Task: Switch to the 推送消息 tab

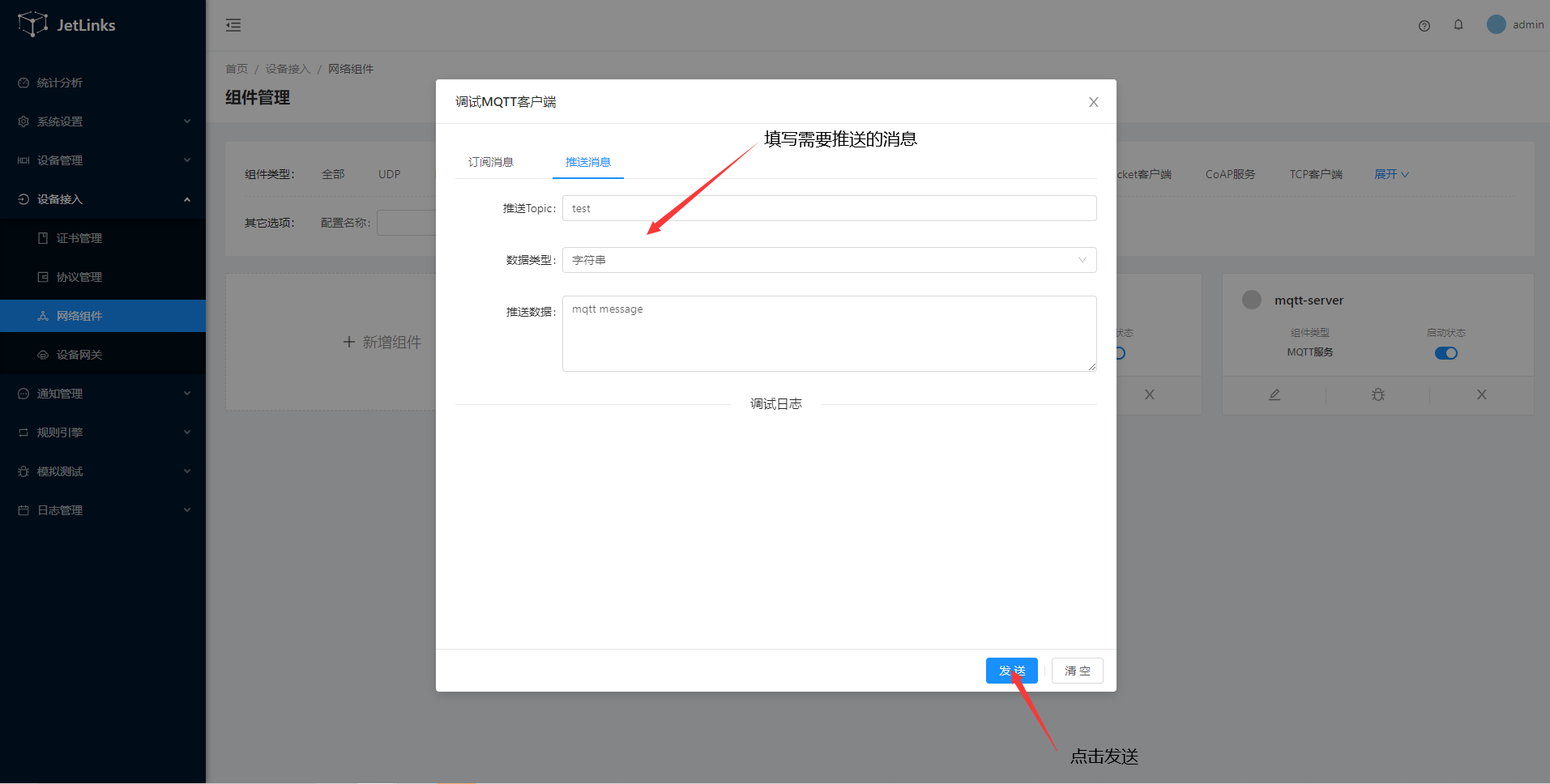Action: coord(588,161)
